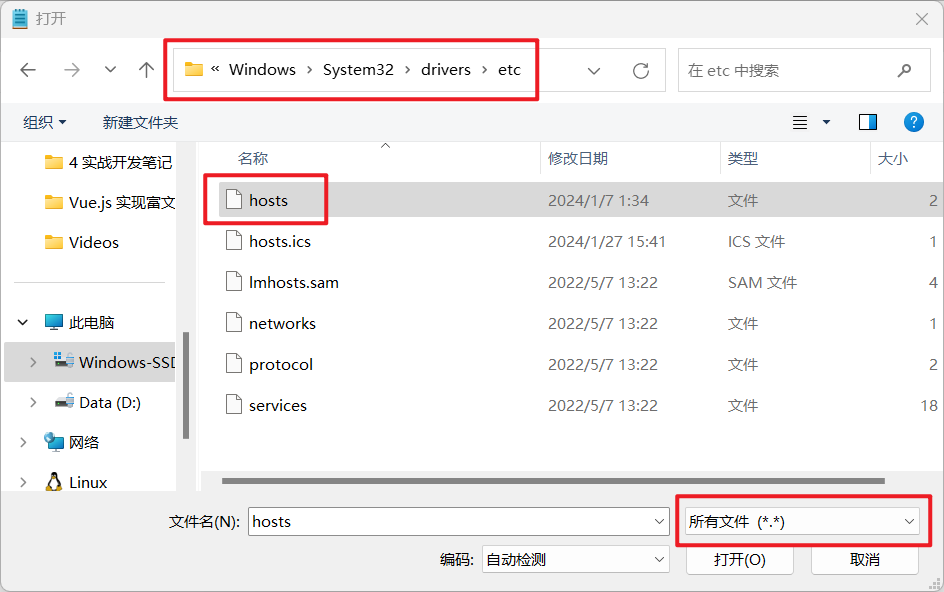Expand the Data (D:) drive node
Screen dimensions: 944x592
33,402
